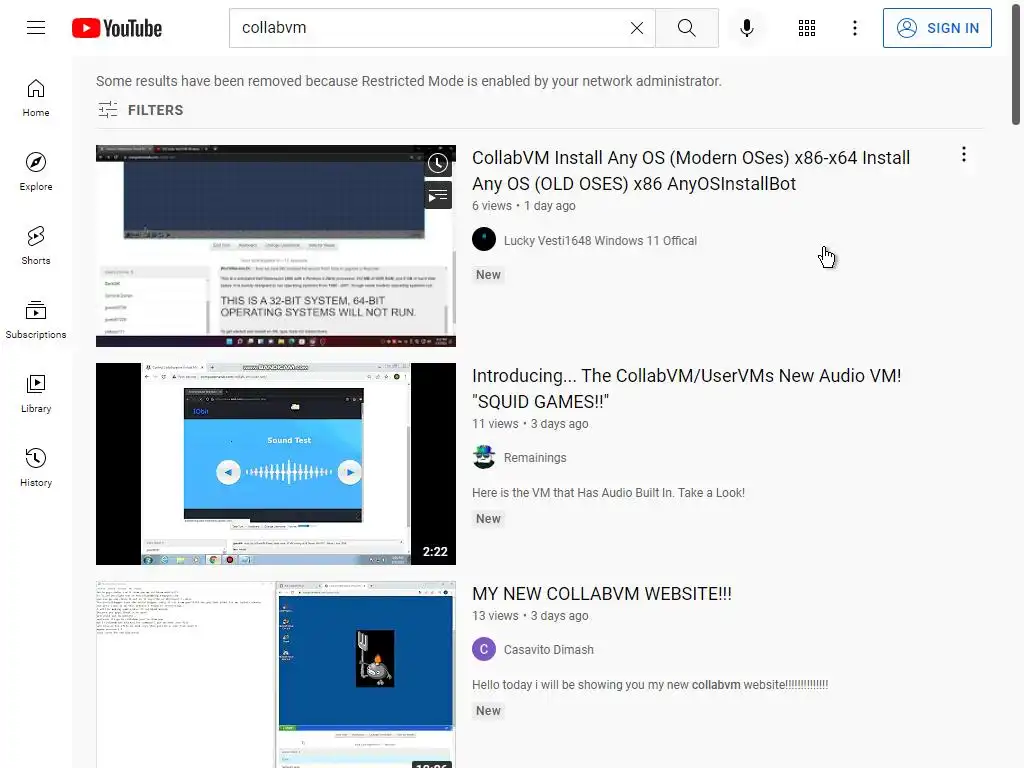Open the hamburger guide menu
Screen dimensions: 1024x768
point(36,27)
